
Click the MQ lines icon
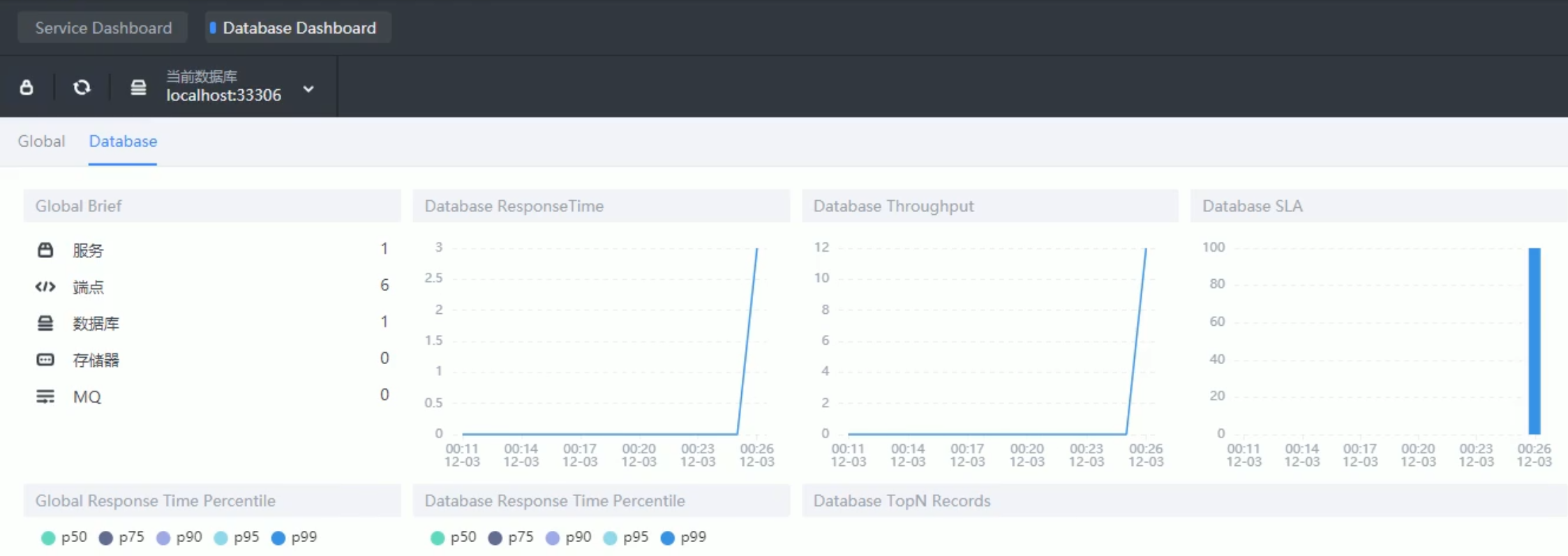coord(45,396)
